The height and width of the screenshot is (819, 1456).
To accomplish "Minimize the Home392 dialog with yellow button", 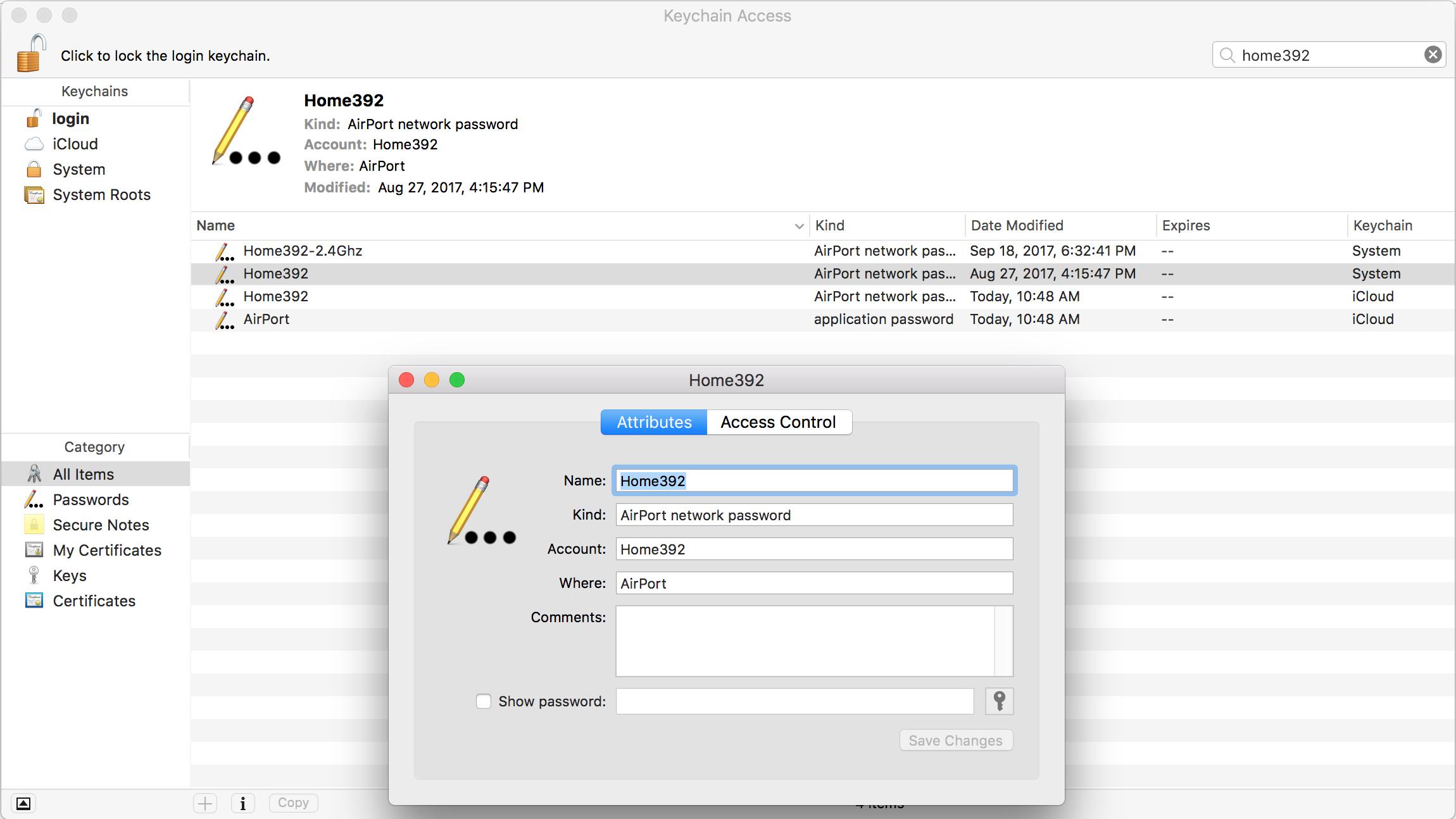I will [x=432, y=380].
